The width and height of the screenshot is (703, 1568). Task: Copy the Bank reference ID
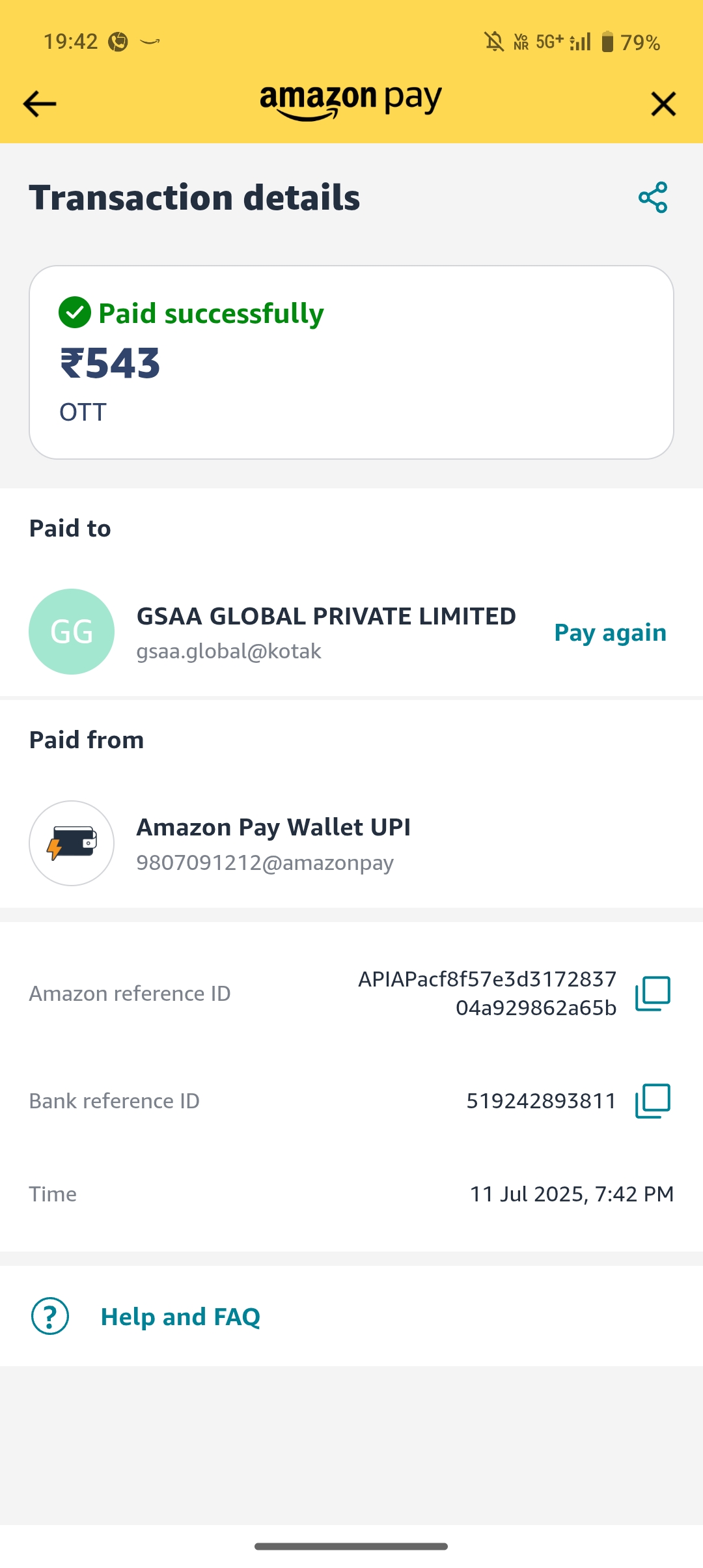652,1101
